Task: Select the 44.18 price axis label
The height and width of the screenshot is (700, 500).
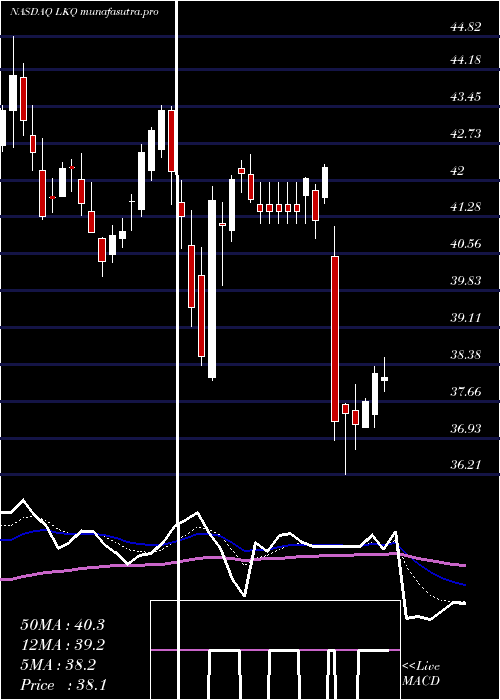Action: coord(466,60)
